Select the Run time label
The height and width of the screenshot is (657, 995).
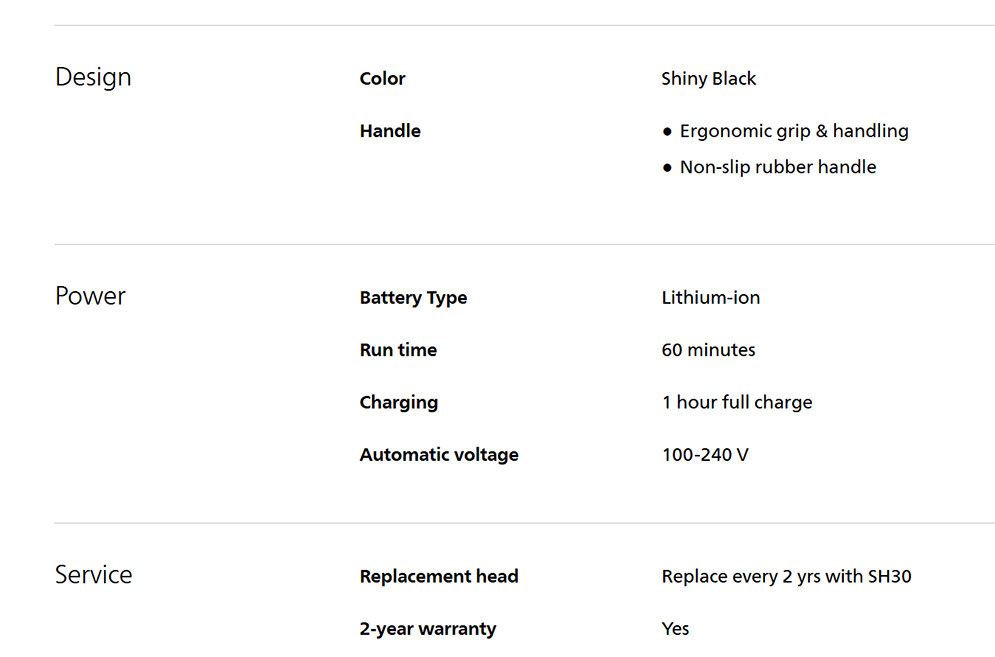point(398,350)
